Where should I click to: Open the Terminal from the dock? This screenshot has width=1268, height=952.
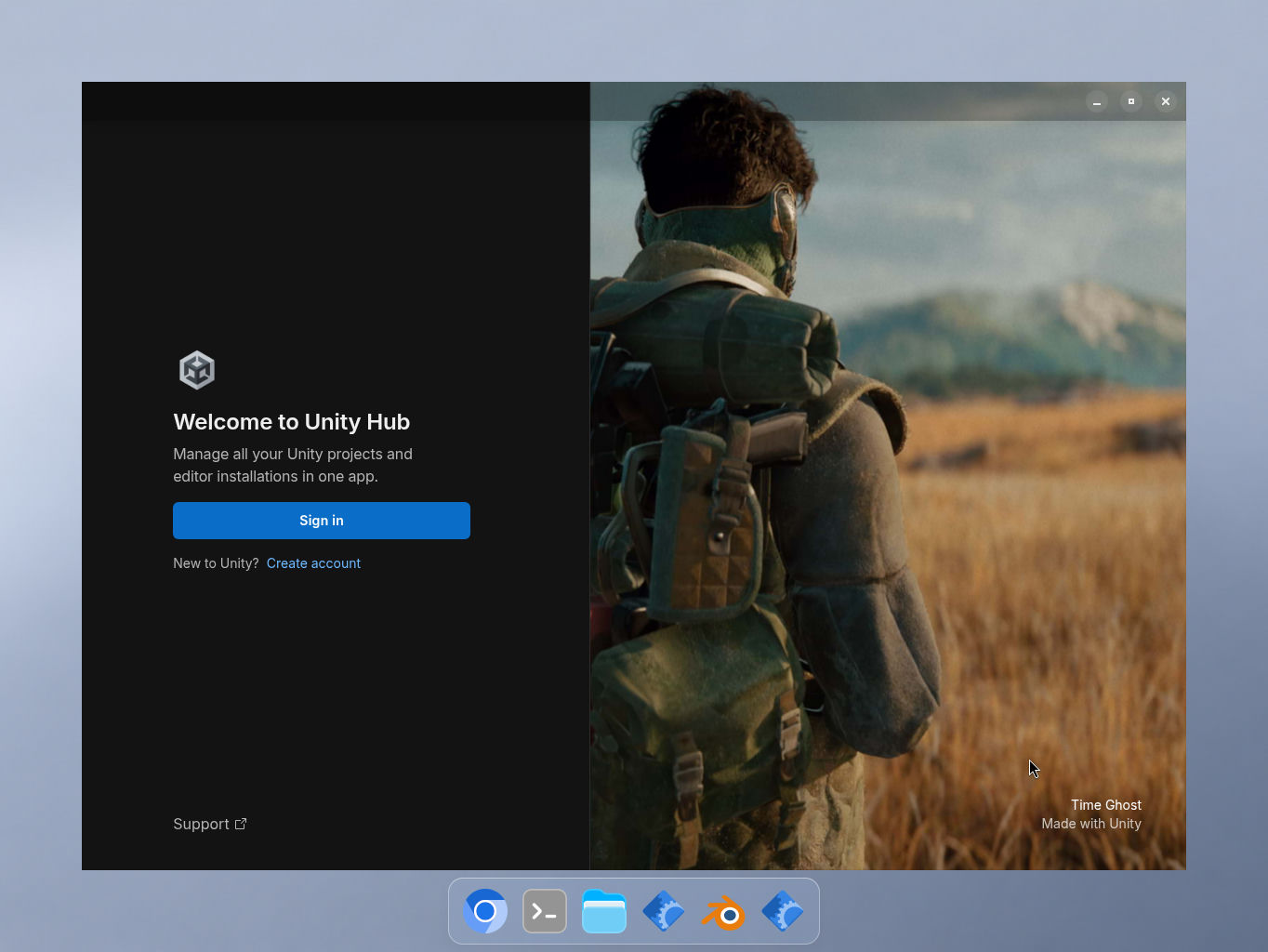click(x=545, y=911)
